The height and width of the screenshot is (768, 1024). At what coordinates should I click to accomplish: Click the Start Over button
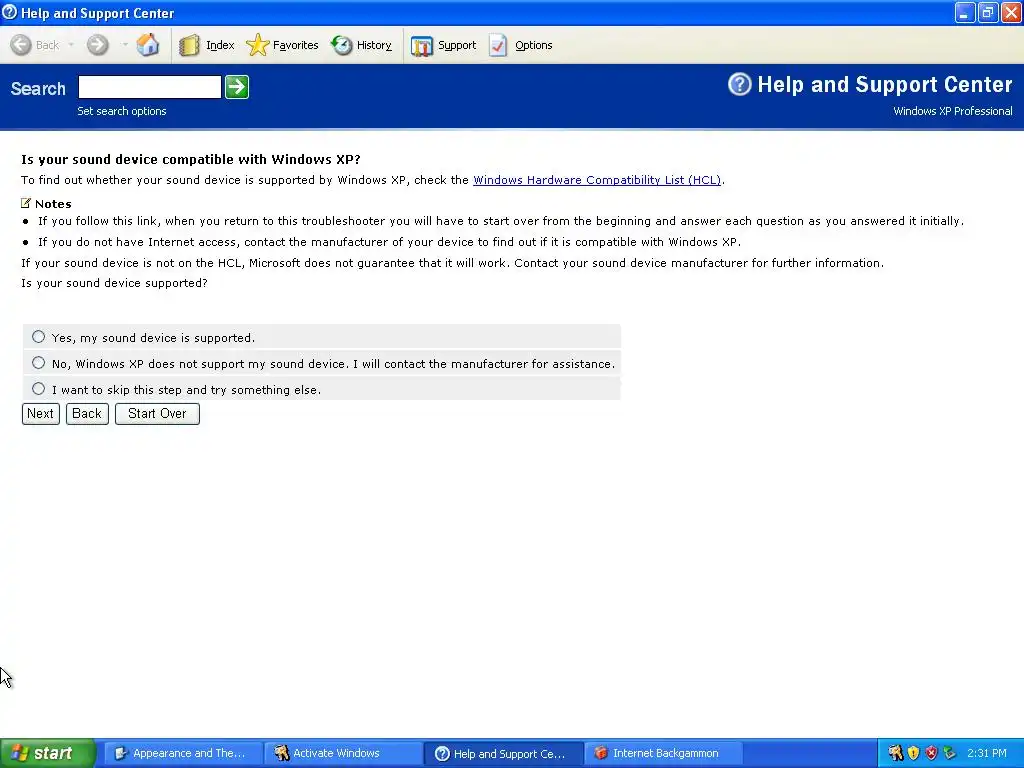click(157, 413)
